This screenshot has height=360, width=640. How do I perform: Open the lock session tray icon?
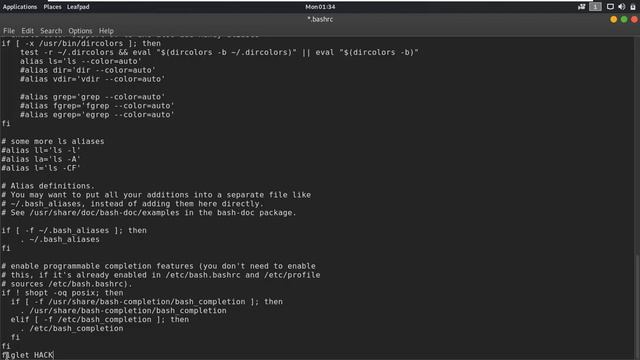click(x=633, y=7)
